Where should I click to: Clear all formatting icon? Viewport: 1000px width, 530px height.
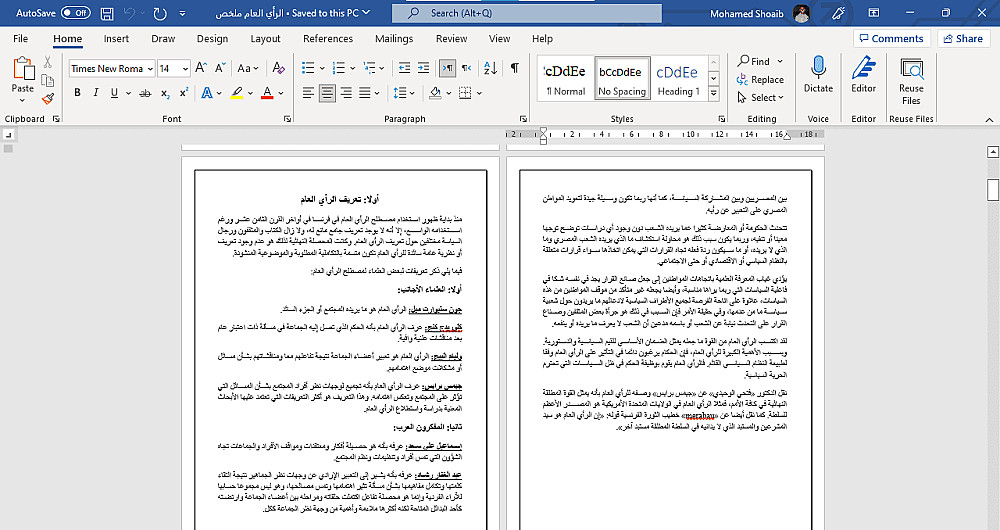click(x=278, y=68)
